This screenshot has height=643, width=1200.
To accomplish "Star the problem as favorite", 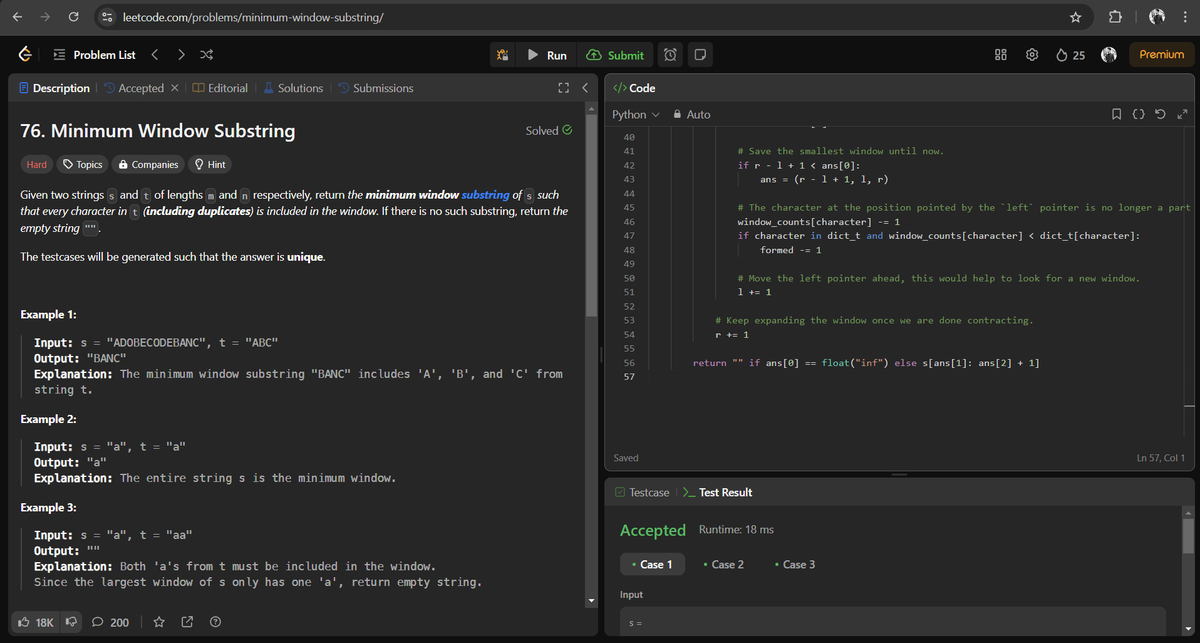I will click(x=159, y=621).
